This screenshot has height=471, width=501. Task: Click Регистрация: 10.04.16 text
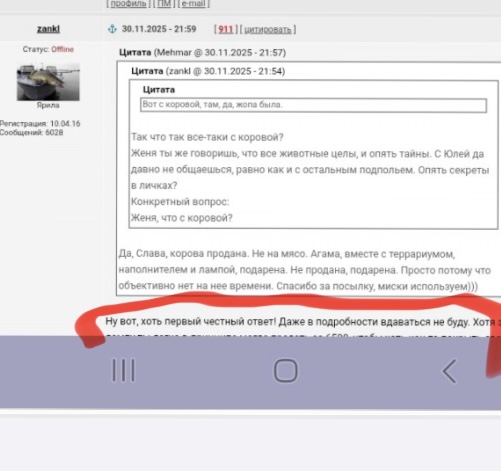pyautogui.click(x=40, y=124)
